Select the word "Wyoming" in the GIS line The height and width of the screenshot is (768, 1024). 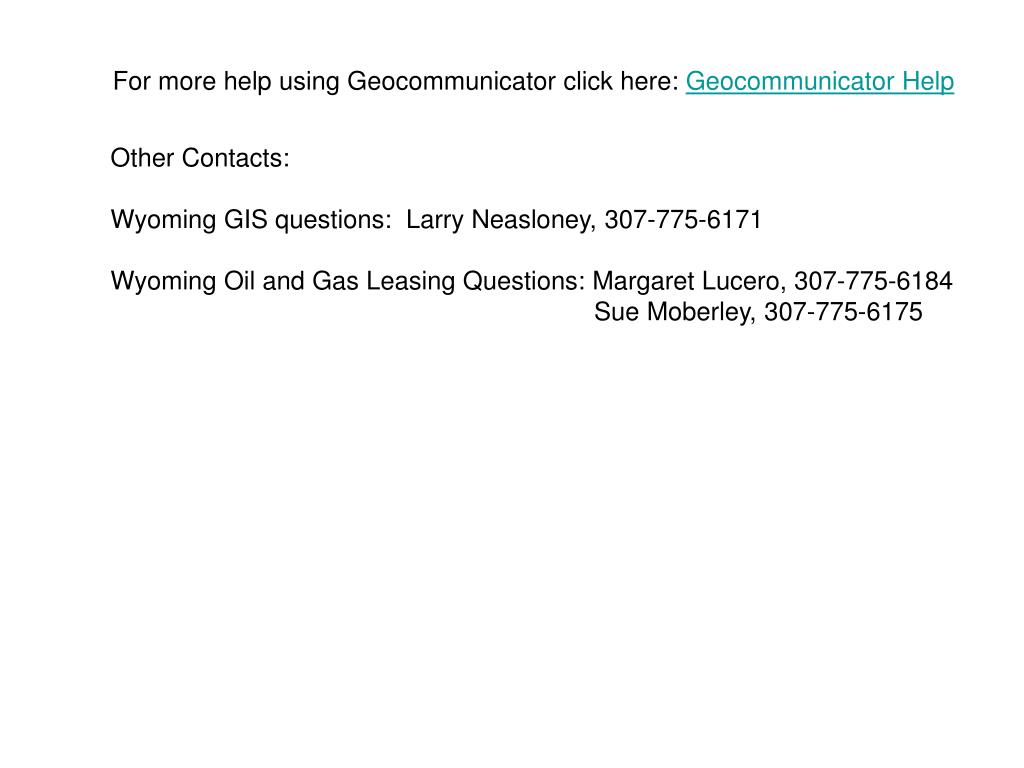click(163, 219)
